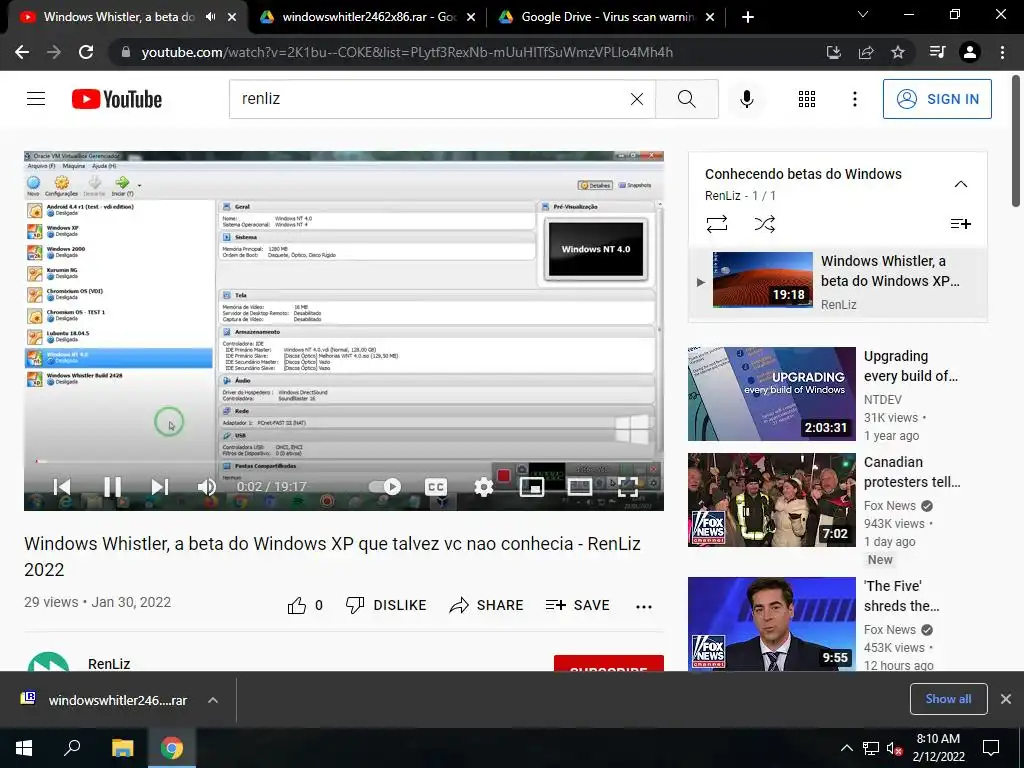1024x768 pixels.
Task: Close the downloads bar
Action: tap(1006, 699)
